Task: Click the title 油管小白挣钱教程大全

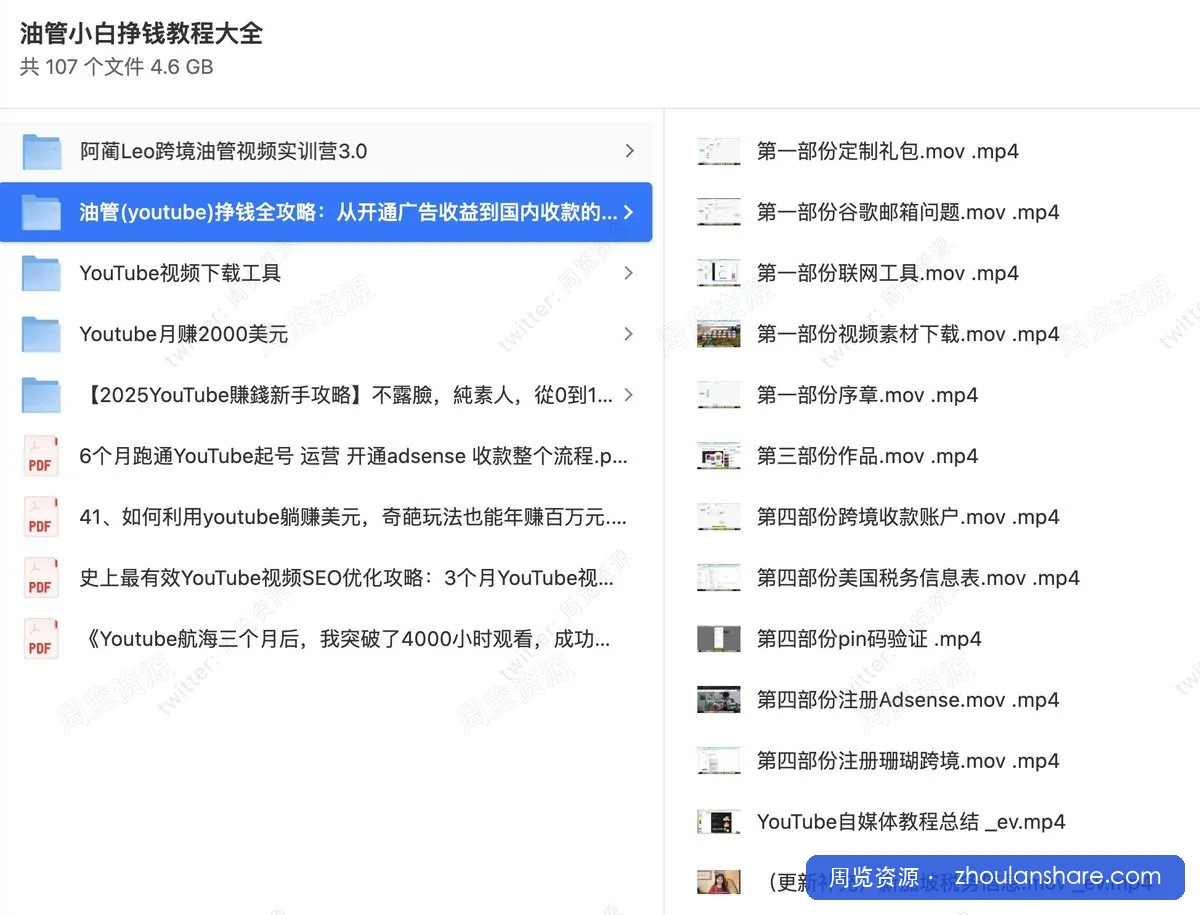Action: [141, 33]
